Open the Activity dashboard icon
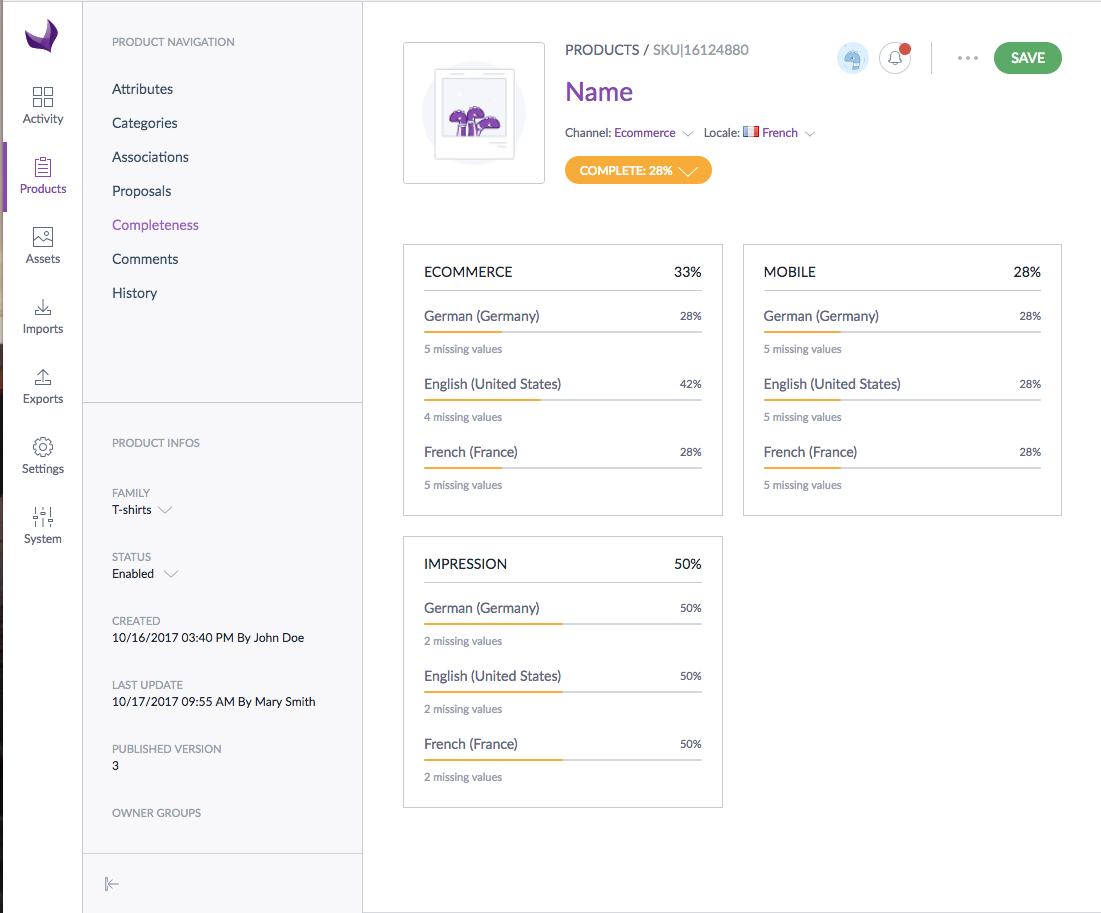Image resolution: width=1101 pixels, height=913 pixels. (42, 98)
